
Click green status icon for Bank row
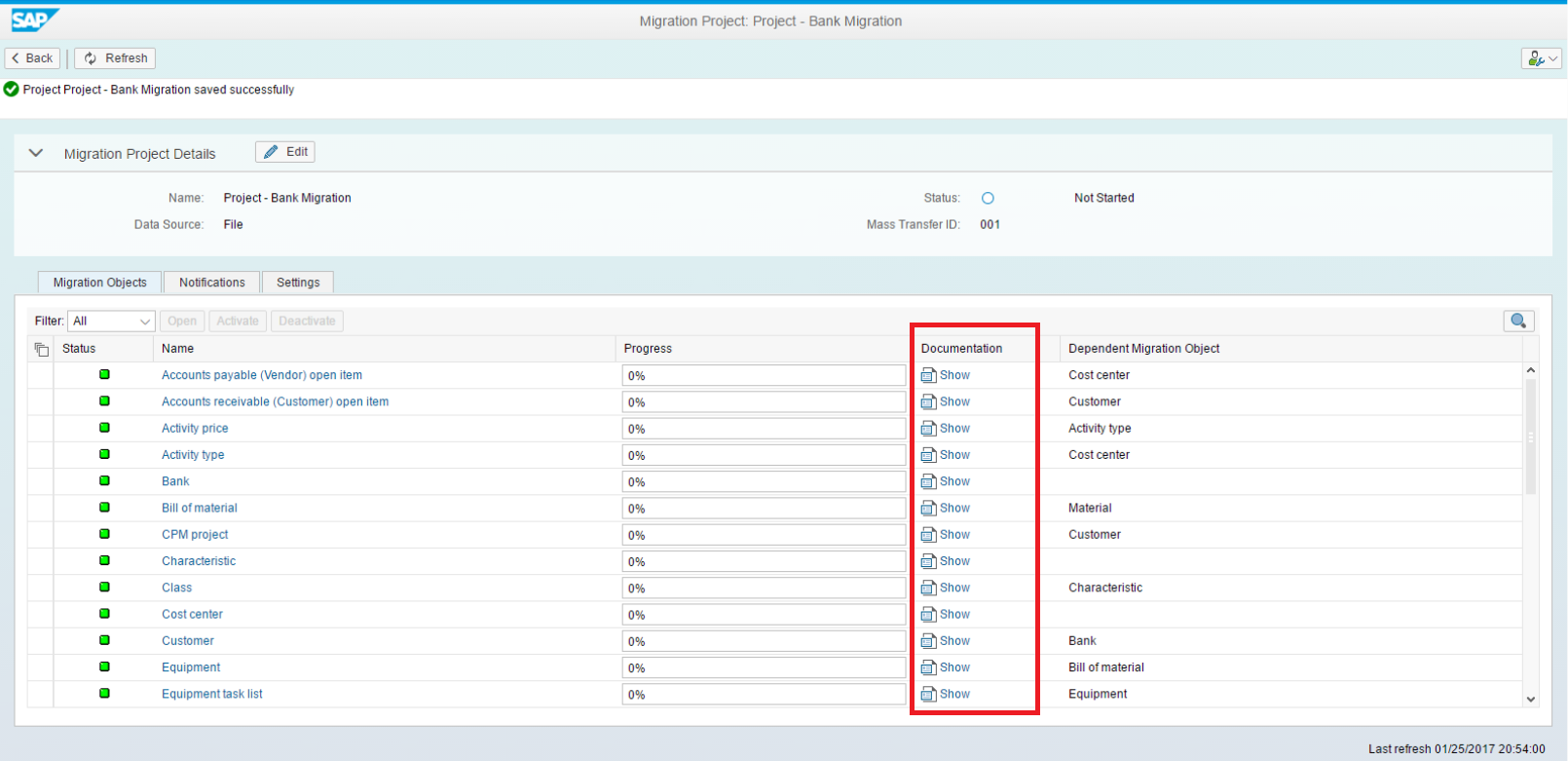[x=104, y=480]
